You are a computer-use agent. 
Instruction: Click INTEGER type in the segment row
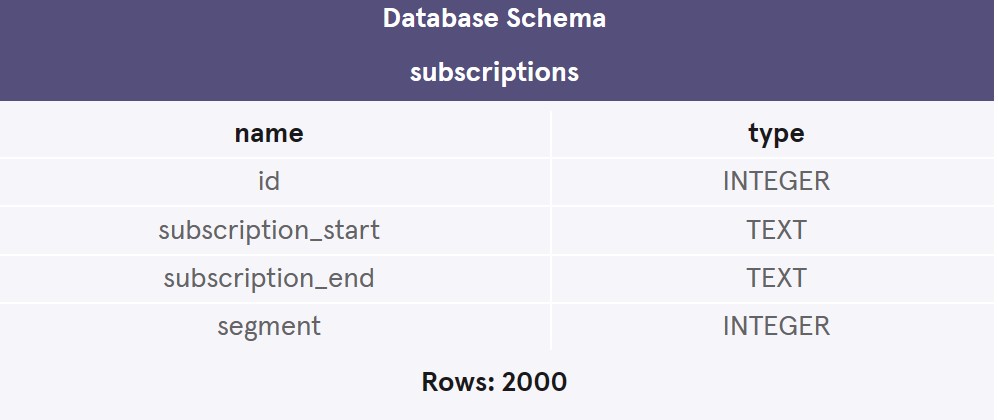(776, 325)
